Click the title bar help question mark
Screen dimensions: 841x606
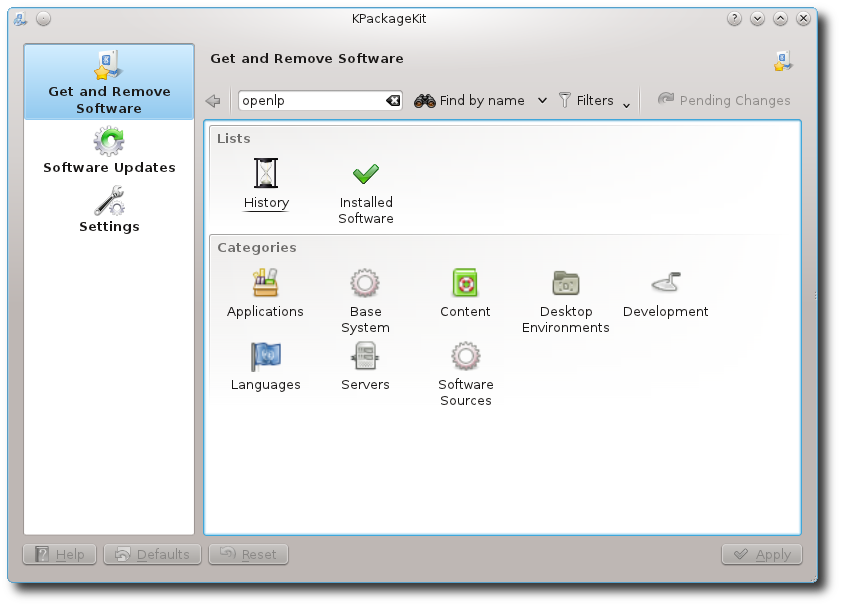pos(734,19)
